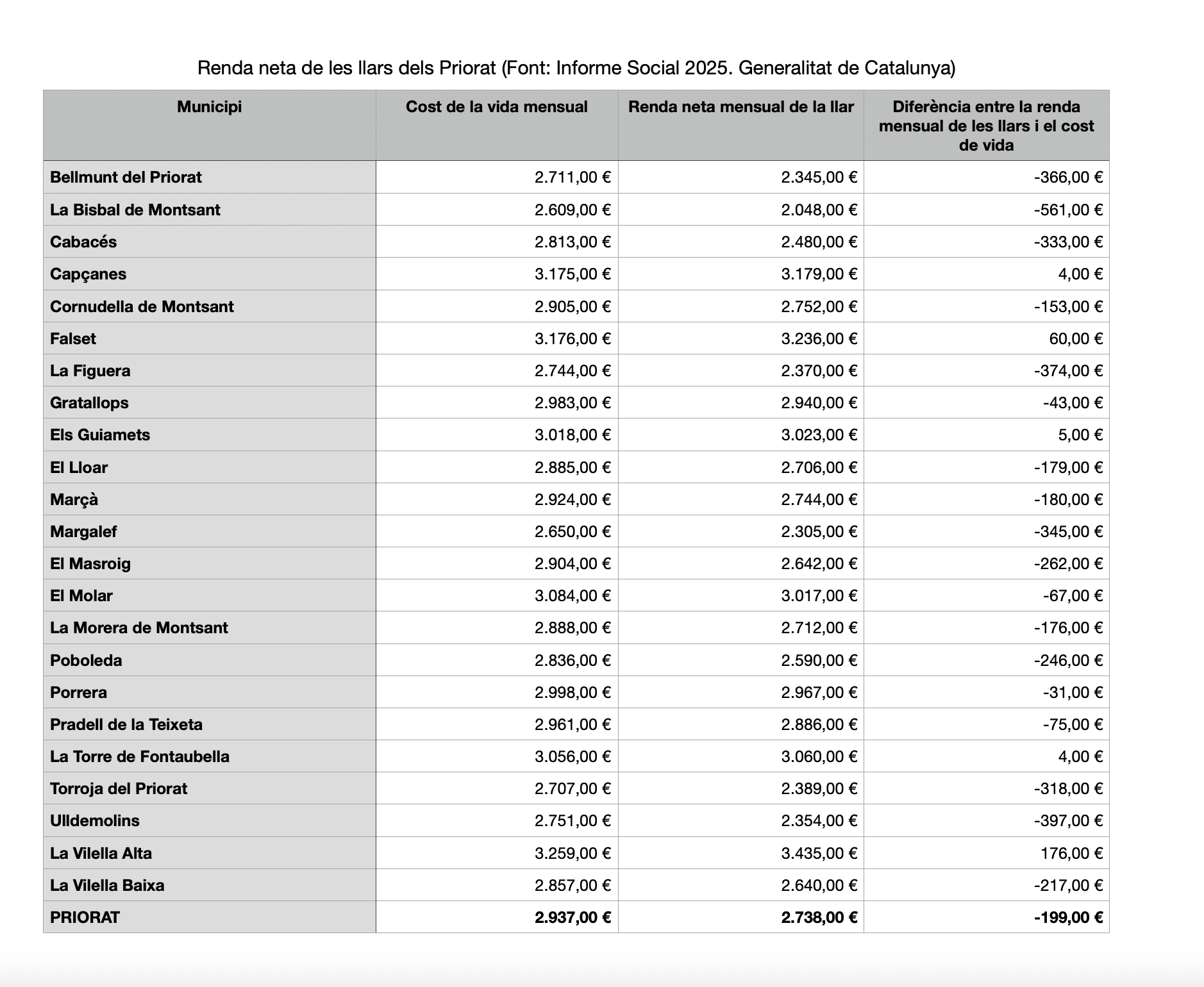Select La Bisbal de Montsant's income 2.048,00 €
1204x987 pixels.
[x=818, y=210]
